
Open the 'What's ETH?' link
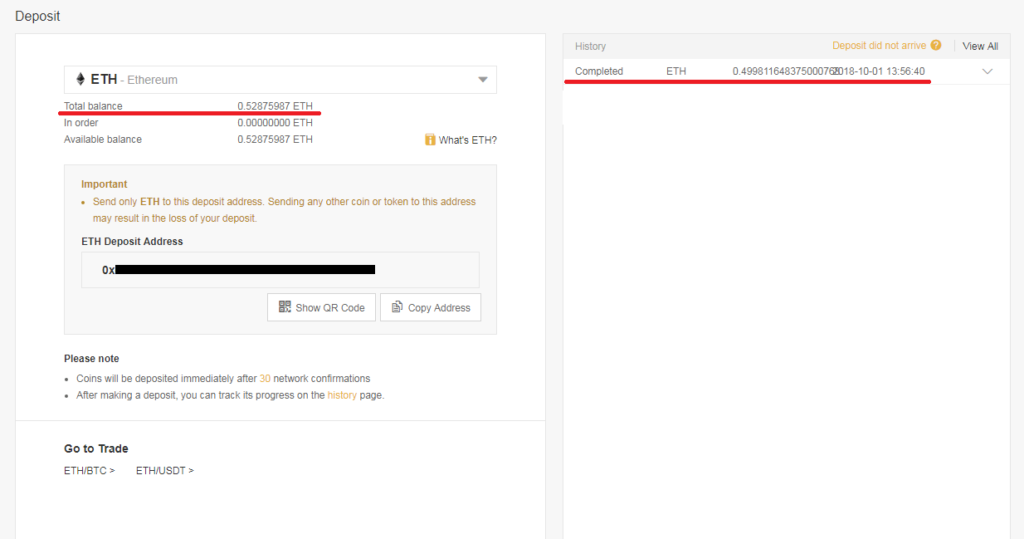467,140
